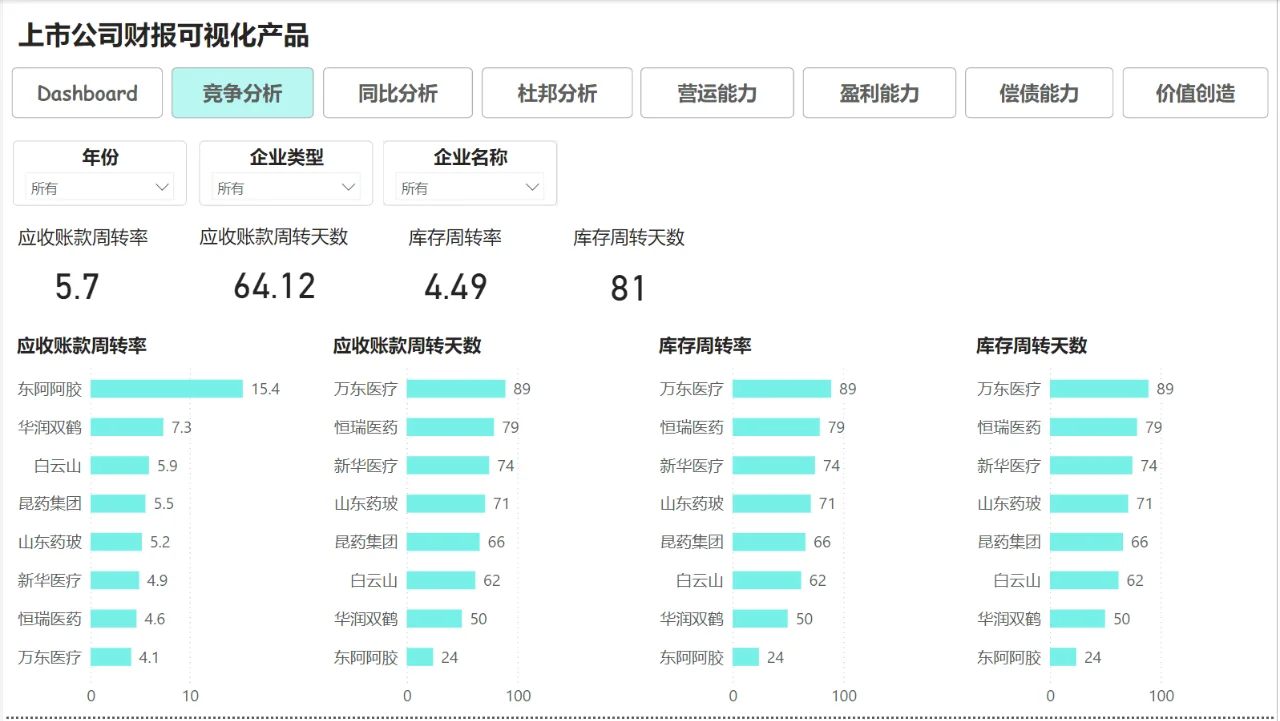The height and width of the screenshot is (721, 1280).
Task: Click 白云山 bar in 库存周转率 chart
Action: point(767,580)
